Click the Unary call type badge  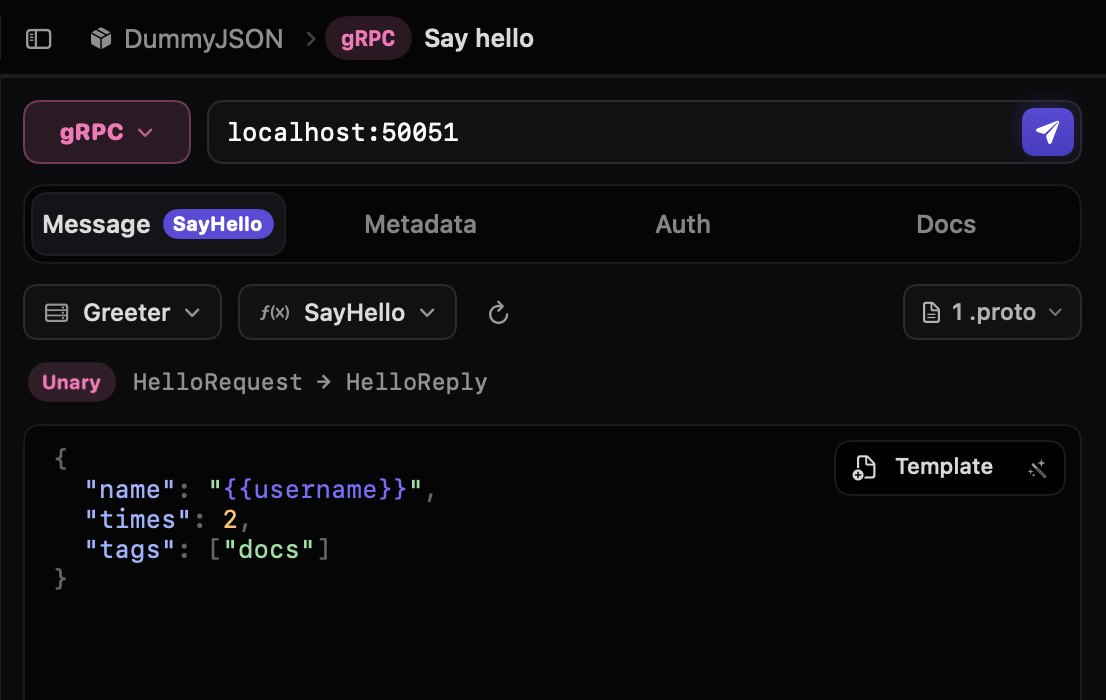(71, 382)
